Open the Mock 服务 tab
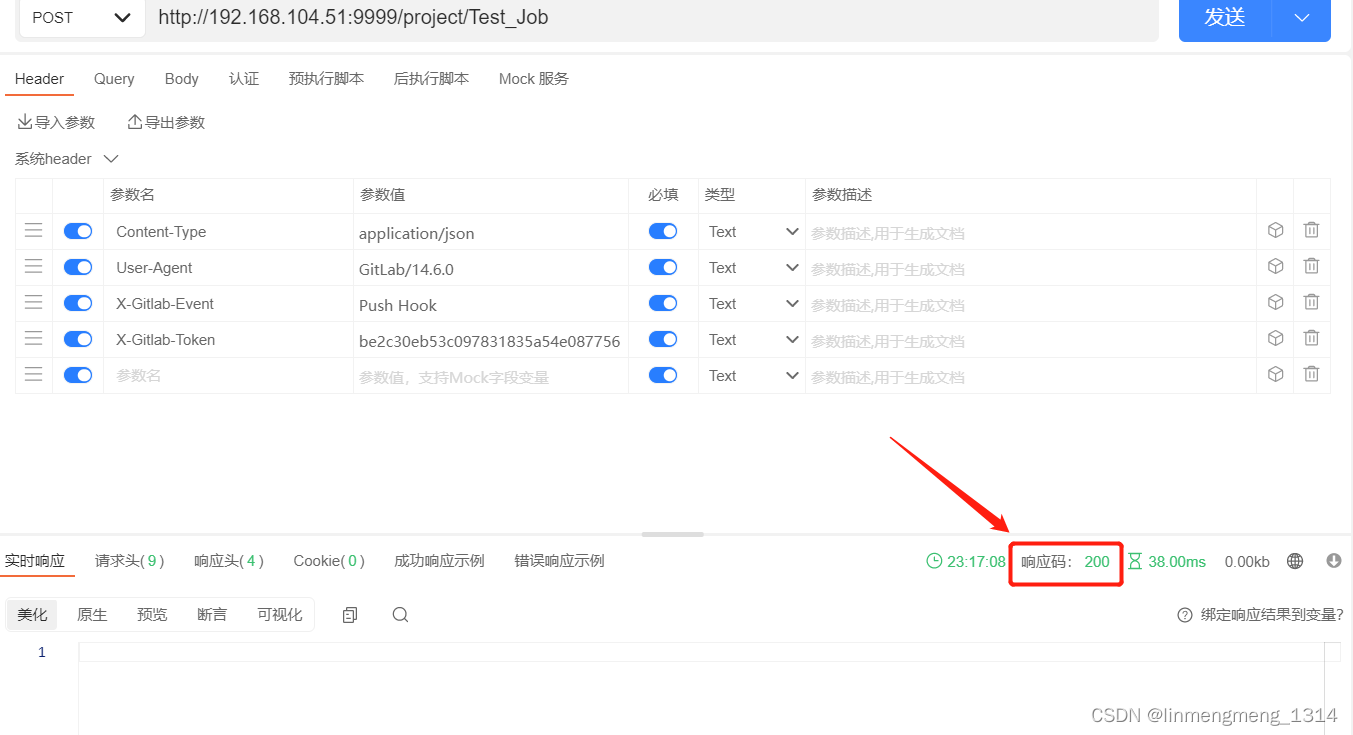1353x735 pixels. [534, 79]
